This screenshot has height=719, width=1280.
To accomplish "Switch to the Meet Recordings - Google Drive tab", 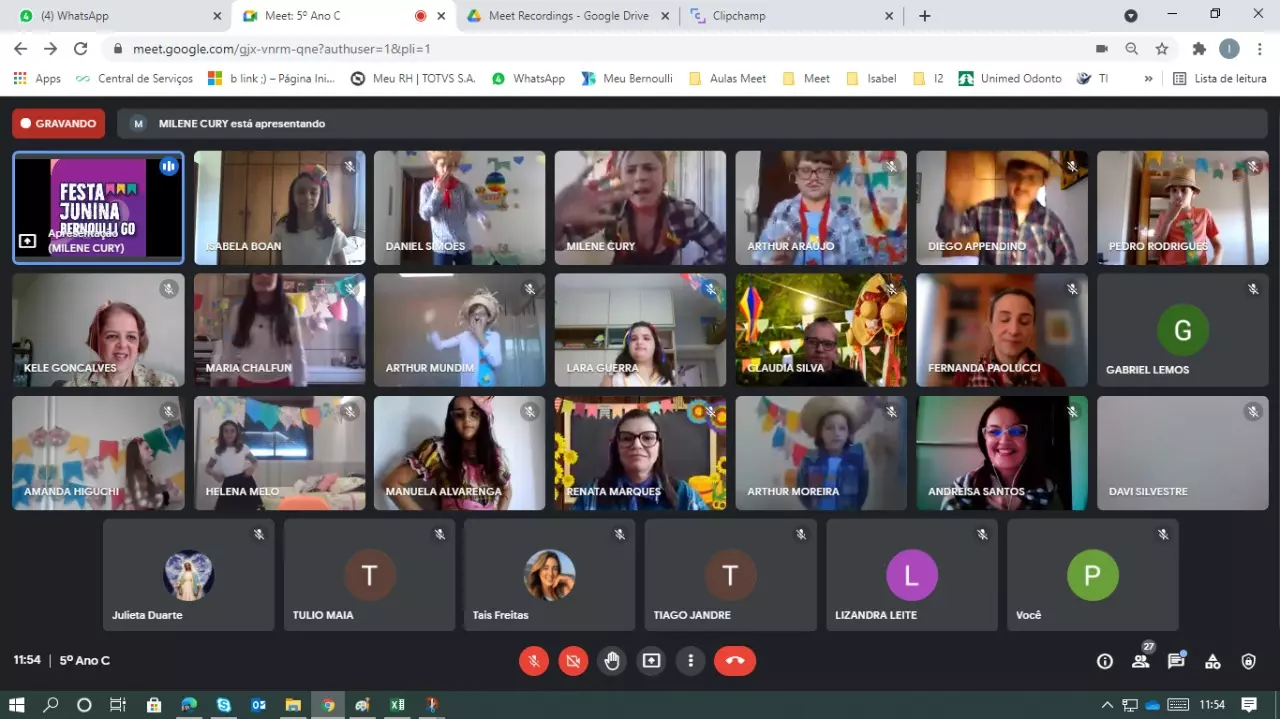I will click(567, 16).
